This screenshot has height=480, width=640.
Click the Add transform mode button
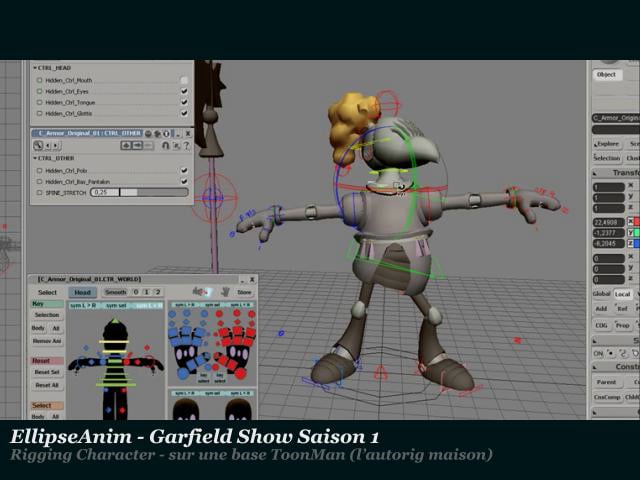coord(601,309)
